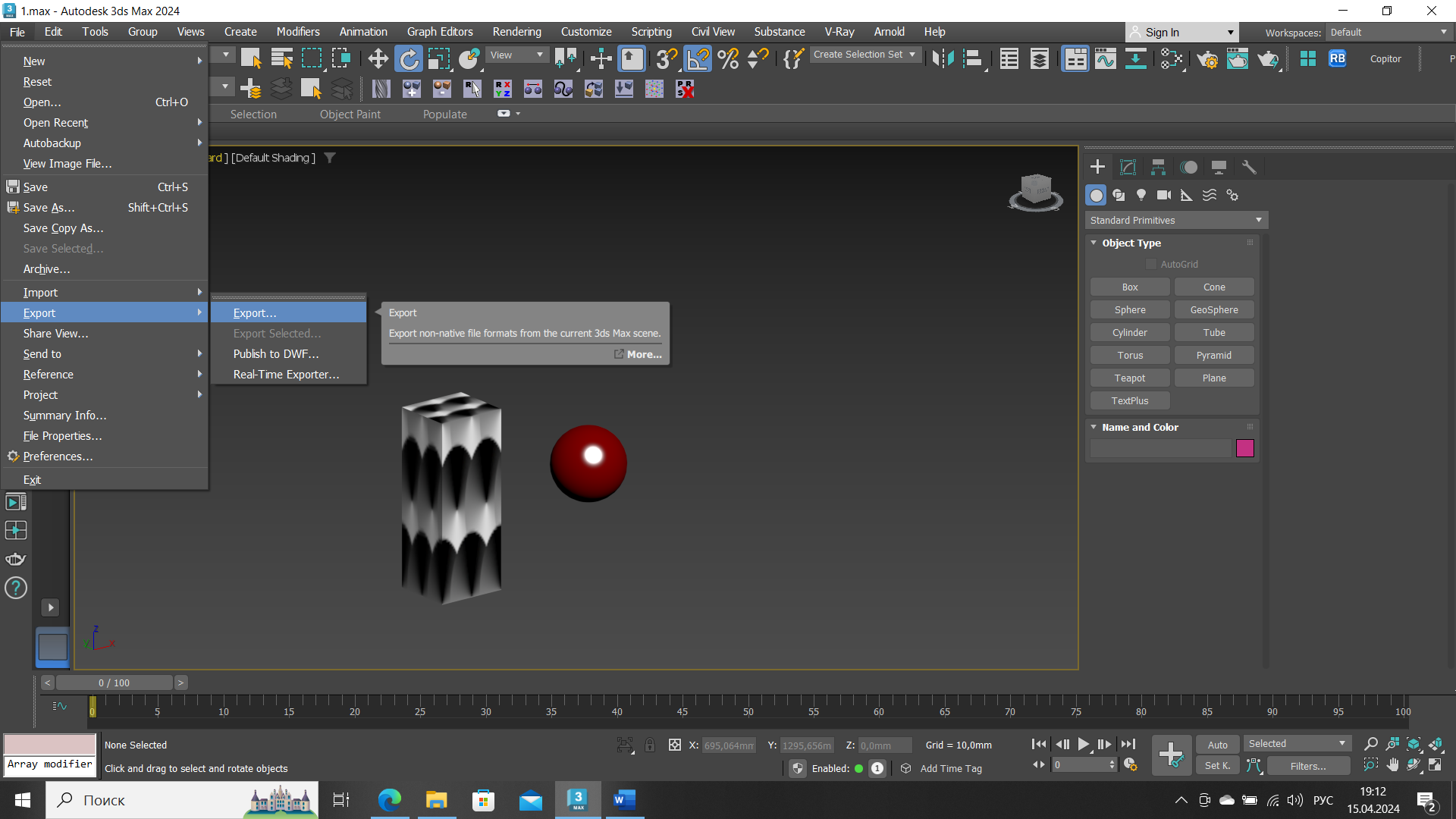Open the Rendering menu
1456x819 pixels.
[516, 32]
